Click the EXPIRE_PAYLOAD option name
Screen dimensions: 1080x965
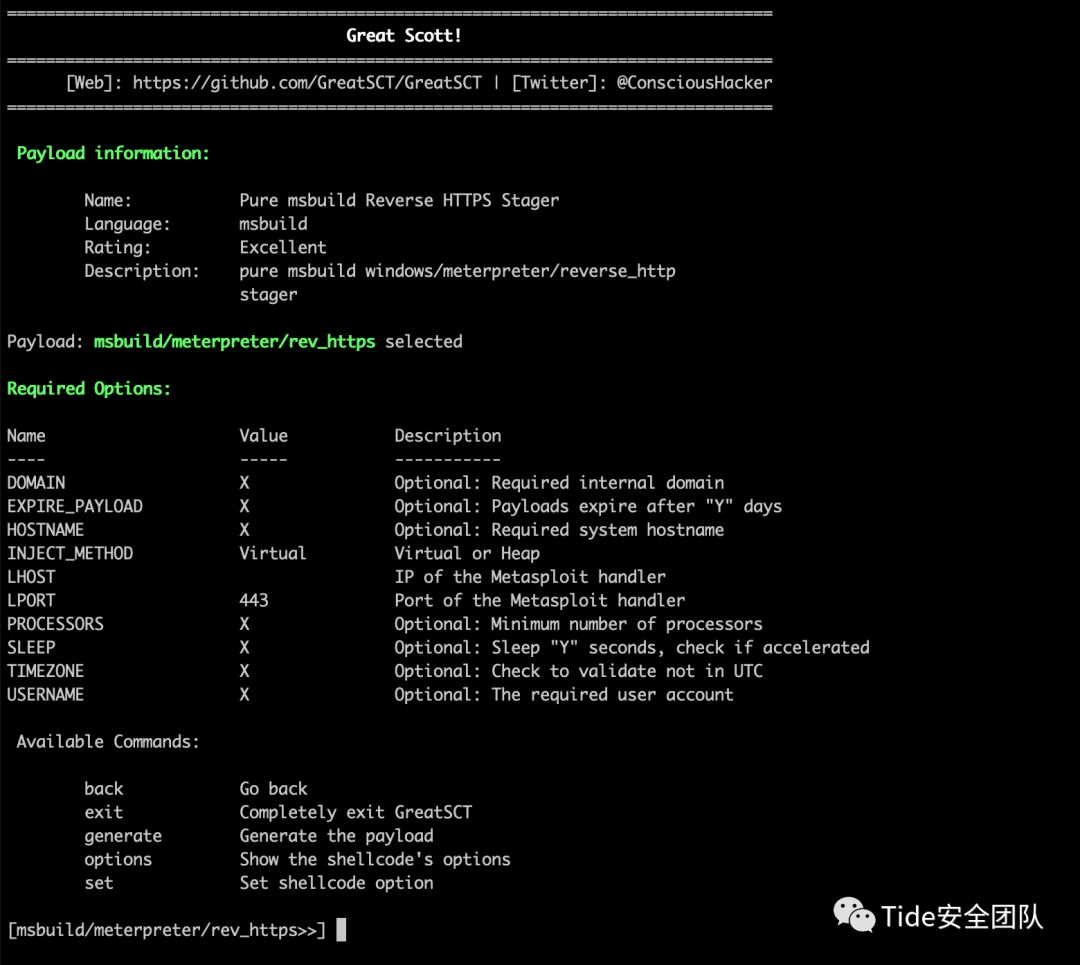(x=75, y=506)
